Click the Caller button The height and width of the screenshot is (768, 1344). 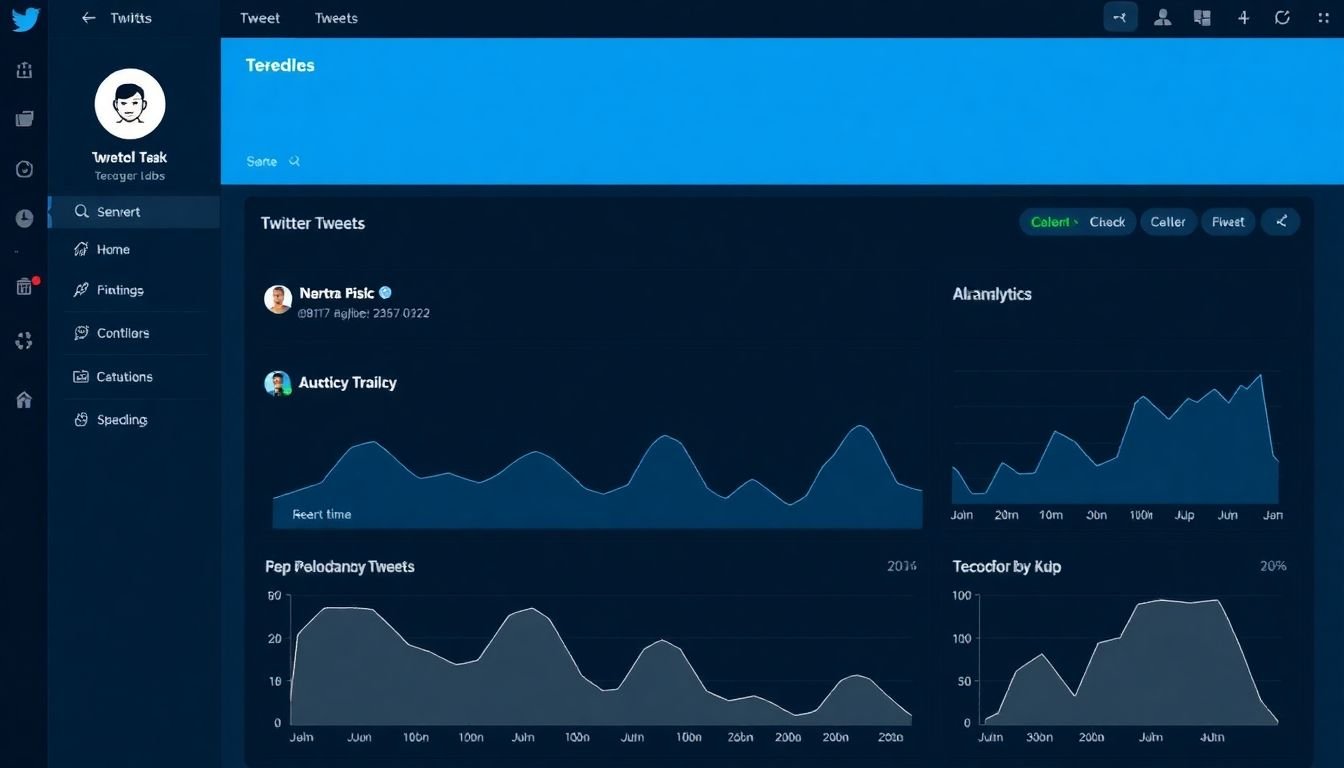1168,222
